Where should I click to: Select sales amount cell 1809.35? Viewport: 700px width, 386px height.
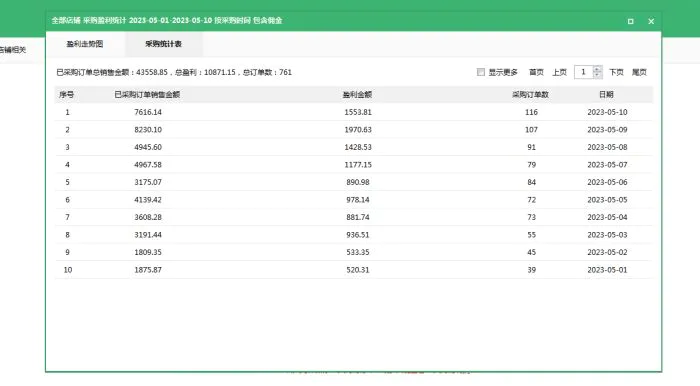(148, 252)
